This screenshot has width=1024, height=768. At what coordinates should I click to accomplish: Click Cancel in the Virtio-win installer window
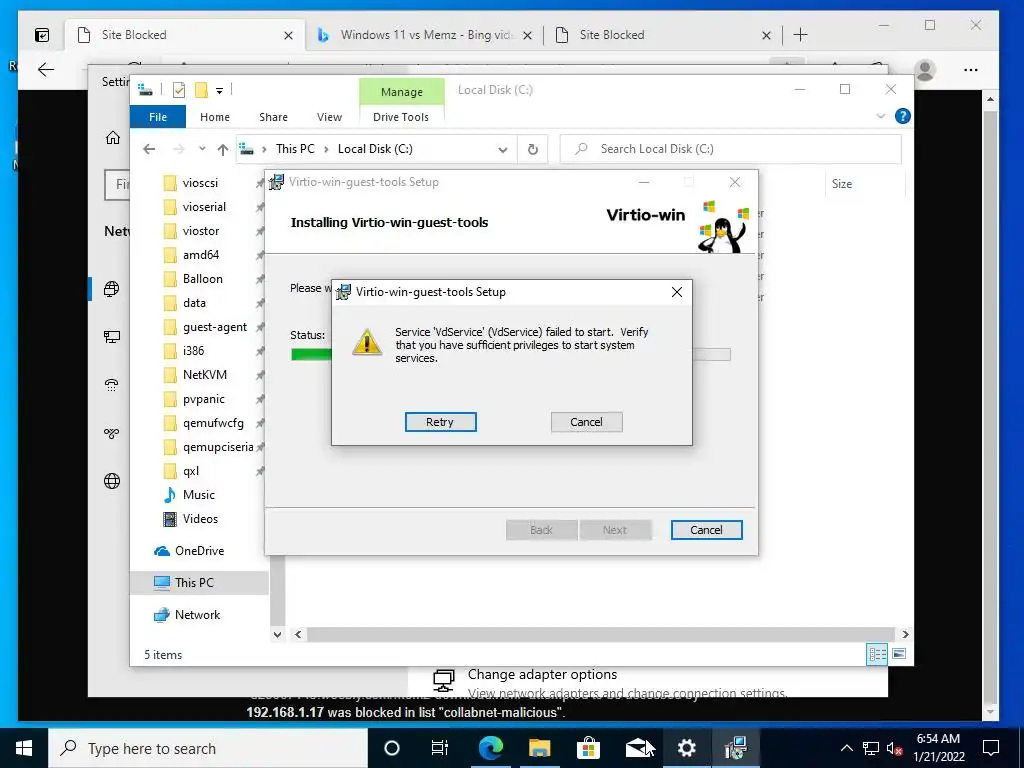click(x=706, y=530)
